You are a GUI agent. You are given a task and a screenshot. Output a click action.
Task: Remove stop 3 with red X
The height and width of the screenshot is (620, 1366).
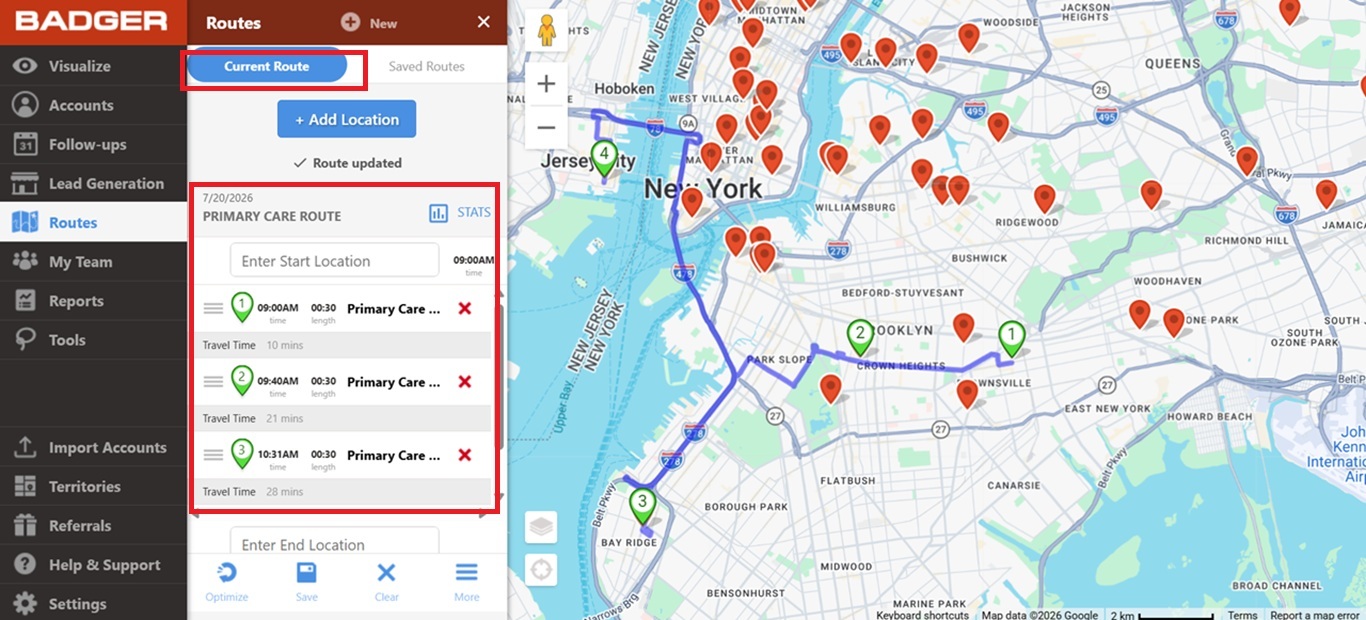coord(464,455)
